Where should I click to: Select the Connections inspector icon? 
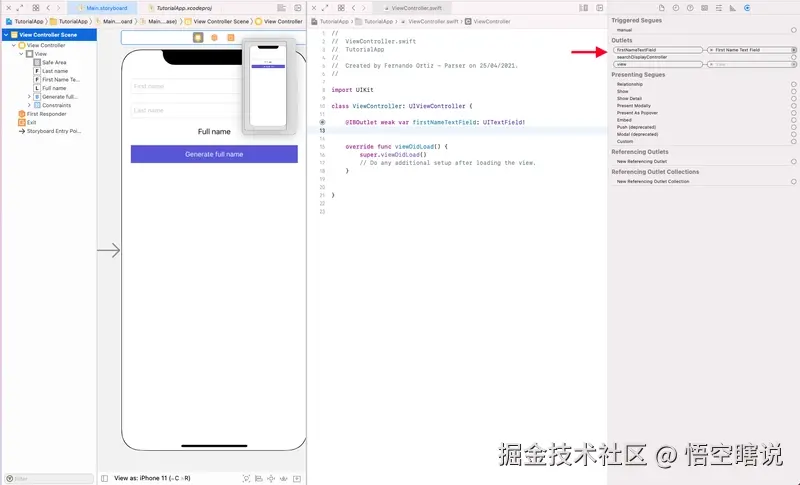coord(747,8)
